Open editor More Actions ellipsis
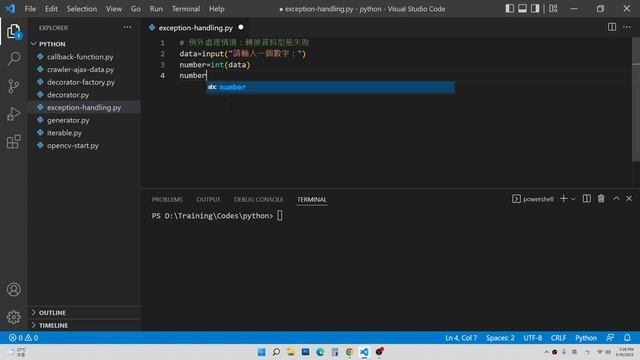Image resolution: width=640 pixels, height=360 pixels. (x=627, y=27)
